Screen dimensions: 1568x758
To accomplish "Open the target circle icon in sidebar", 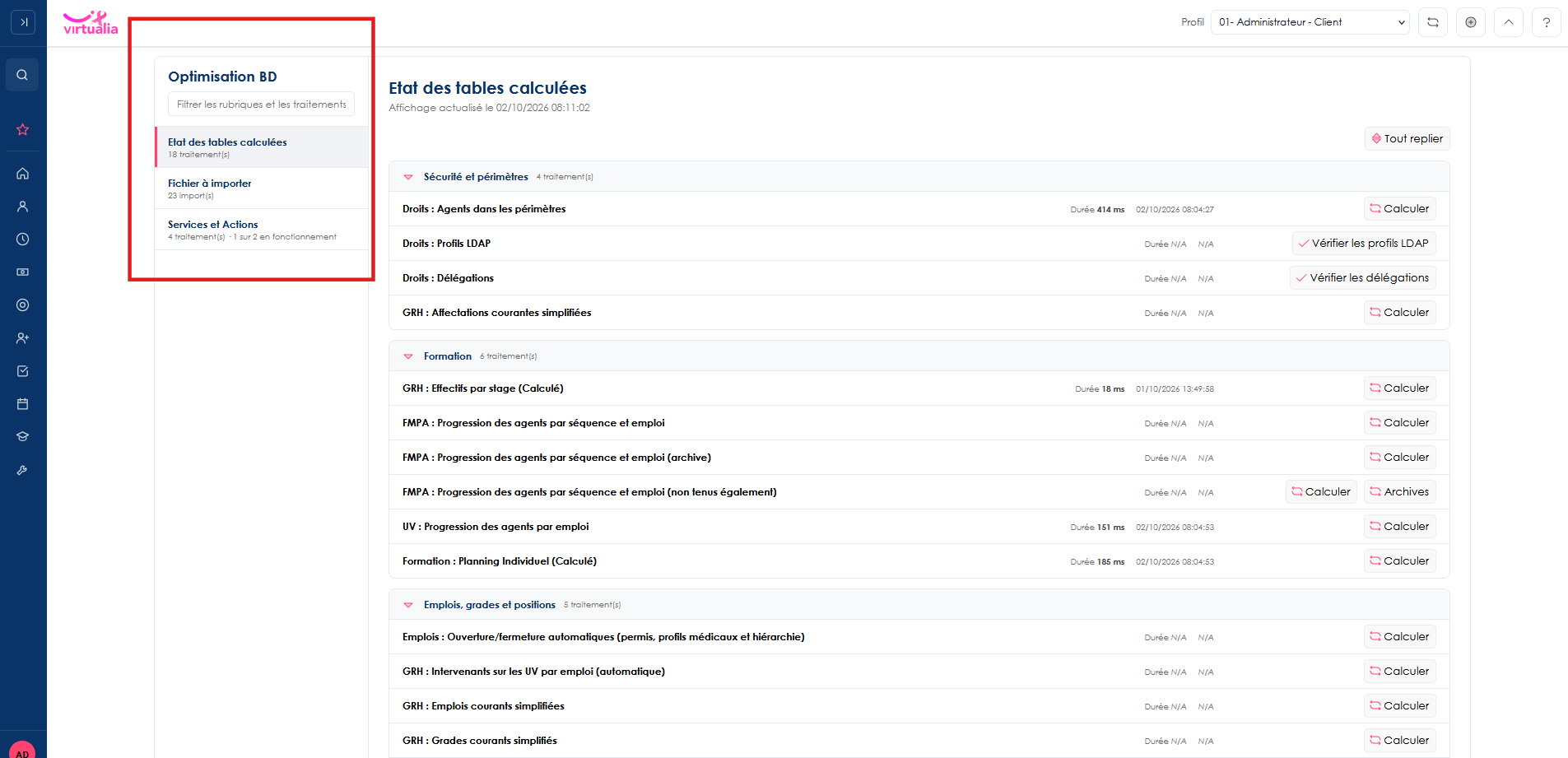I will tap(22, 305).
